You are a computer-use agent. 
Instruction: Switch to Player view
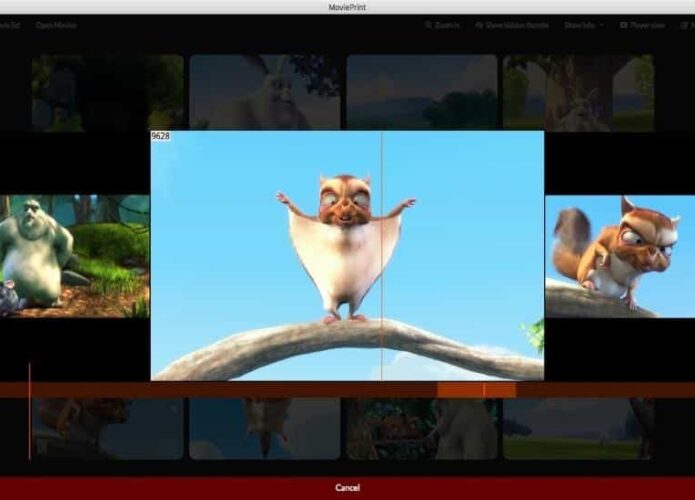pos(643,25)
